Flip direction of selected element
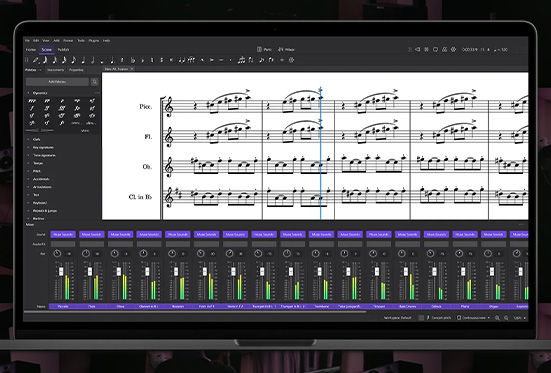The width and height of the screenshot is (551, 373). (x=251, y=60)
